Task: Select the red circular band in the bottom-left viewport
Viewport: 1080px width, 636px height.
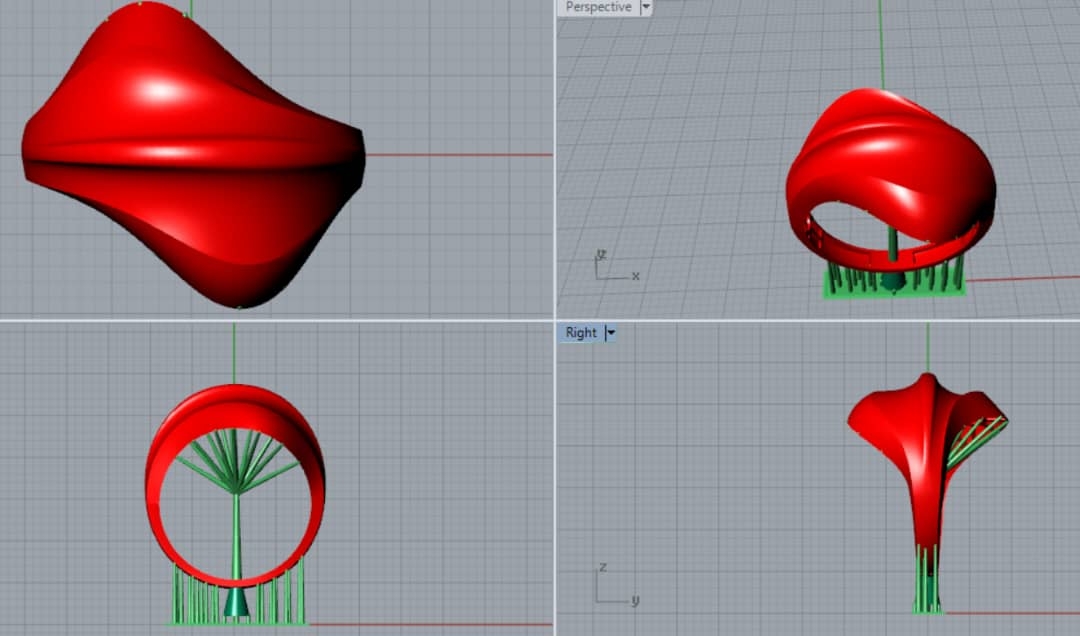Action: click(235, 485)
